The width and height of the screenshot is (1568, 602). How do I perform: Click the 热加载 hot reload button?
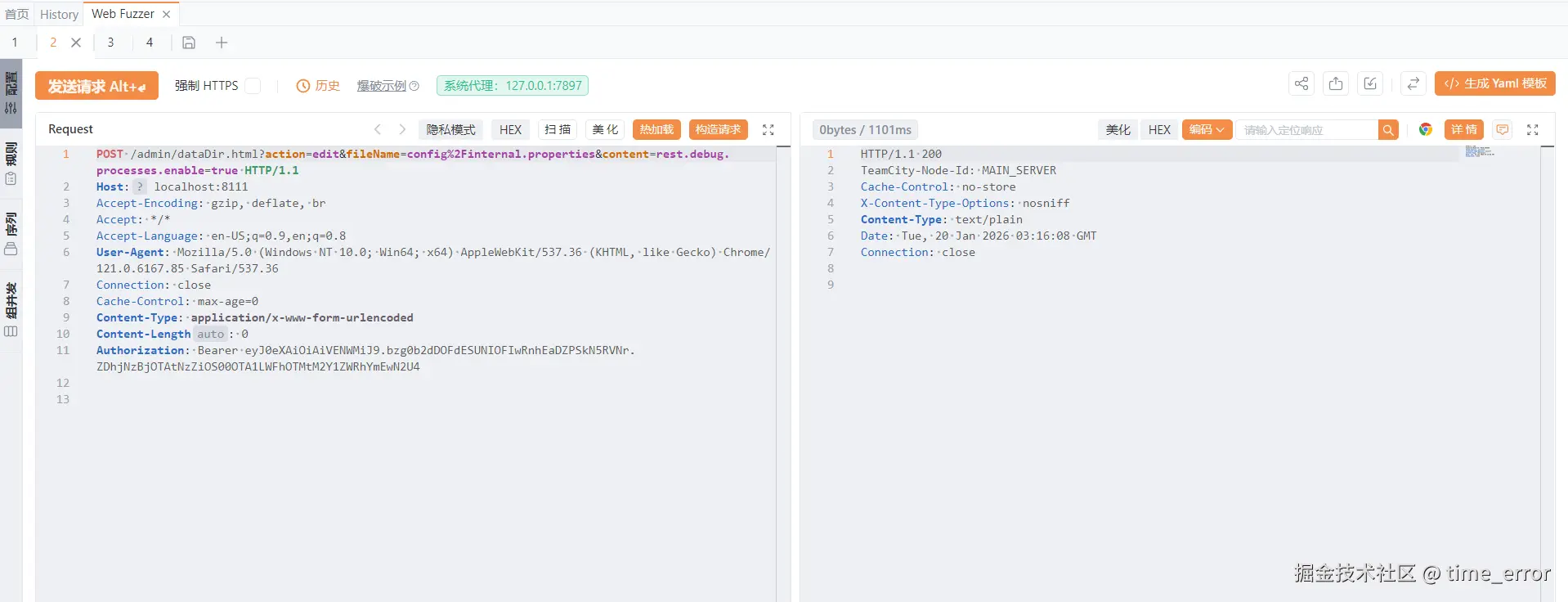[656, 129]
